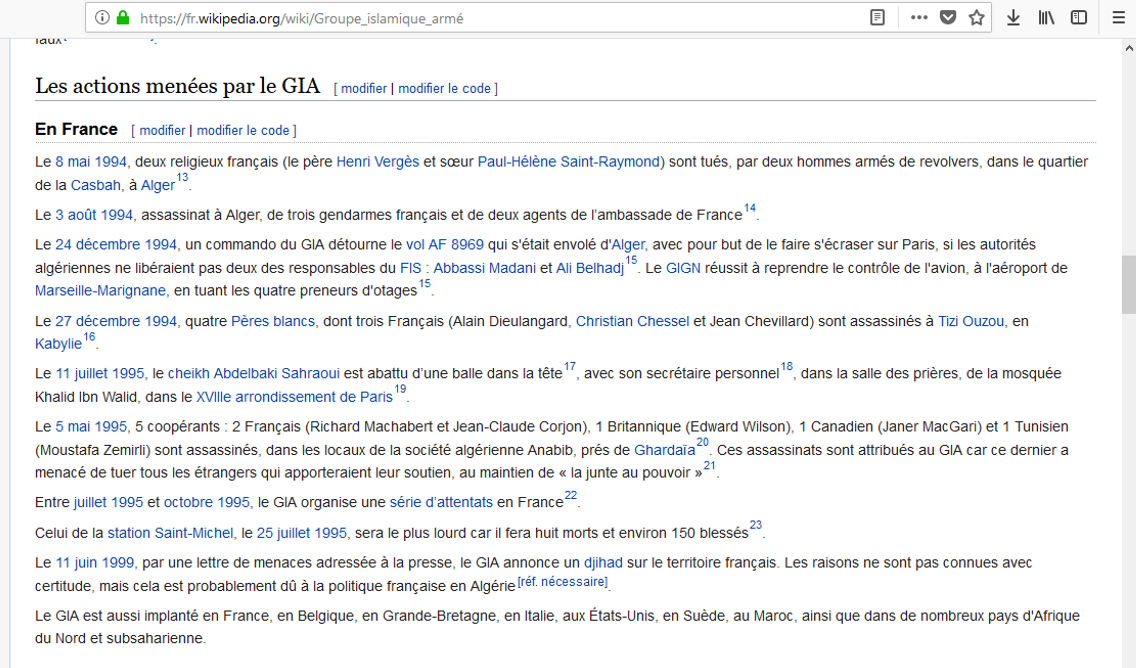Open the Library icon
Screen dimensions: 1136x668
click(1046, 17)
